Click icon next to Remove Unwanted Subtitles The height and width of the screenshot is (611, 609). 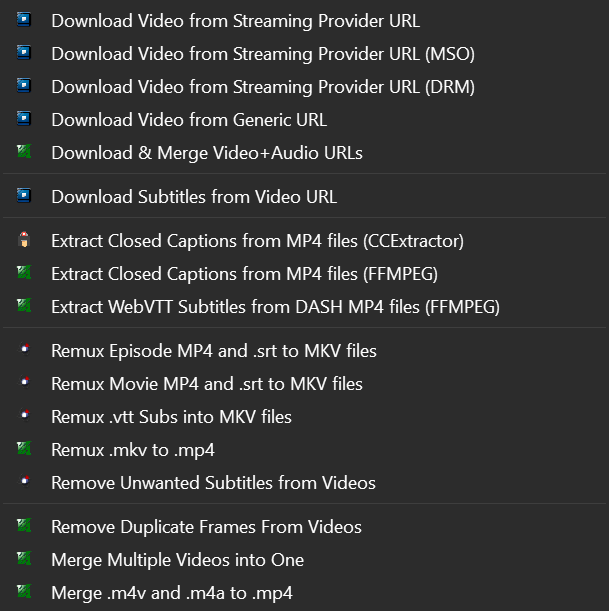pyautogui.click(x=25, y=482)
